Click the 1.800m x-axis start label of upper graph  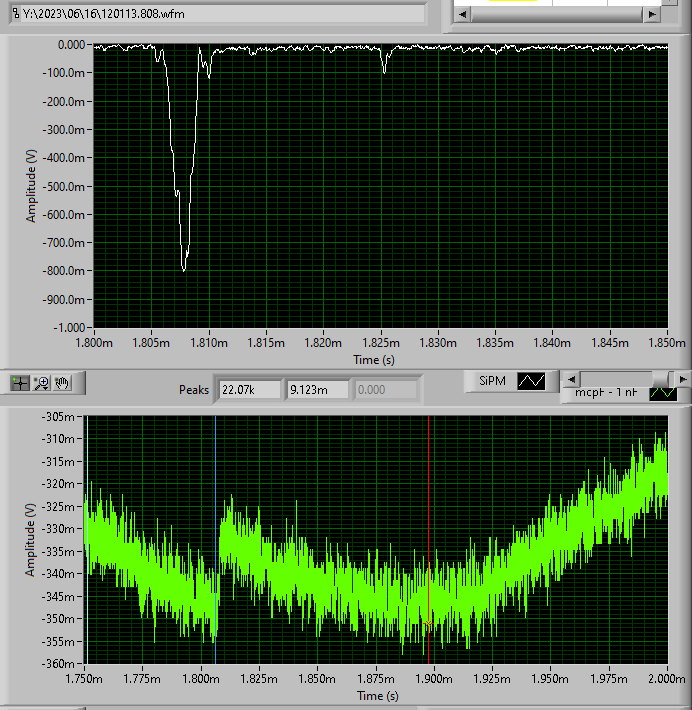[x=93, y=342]
